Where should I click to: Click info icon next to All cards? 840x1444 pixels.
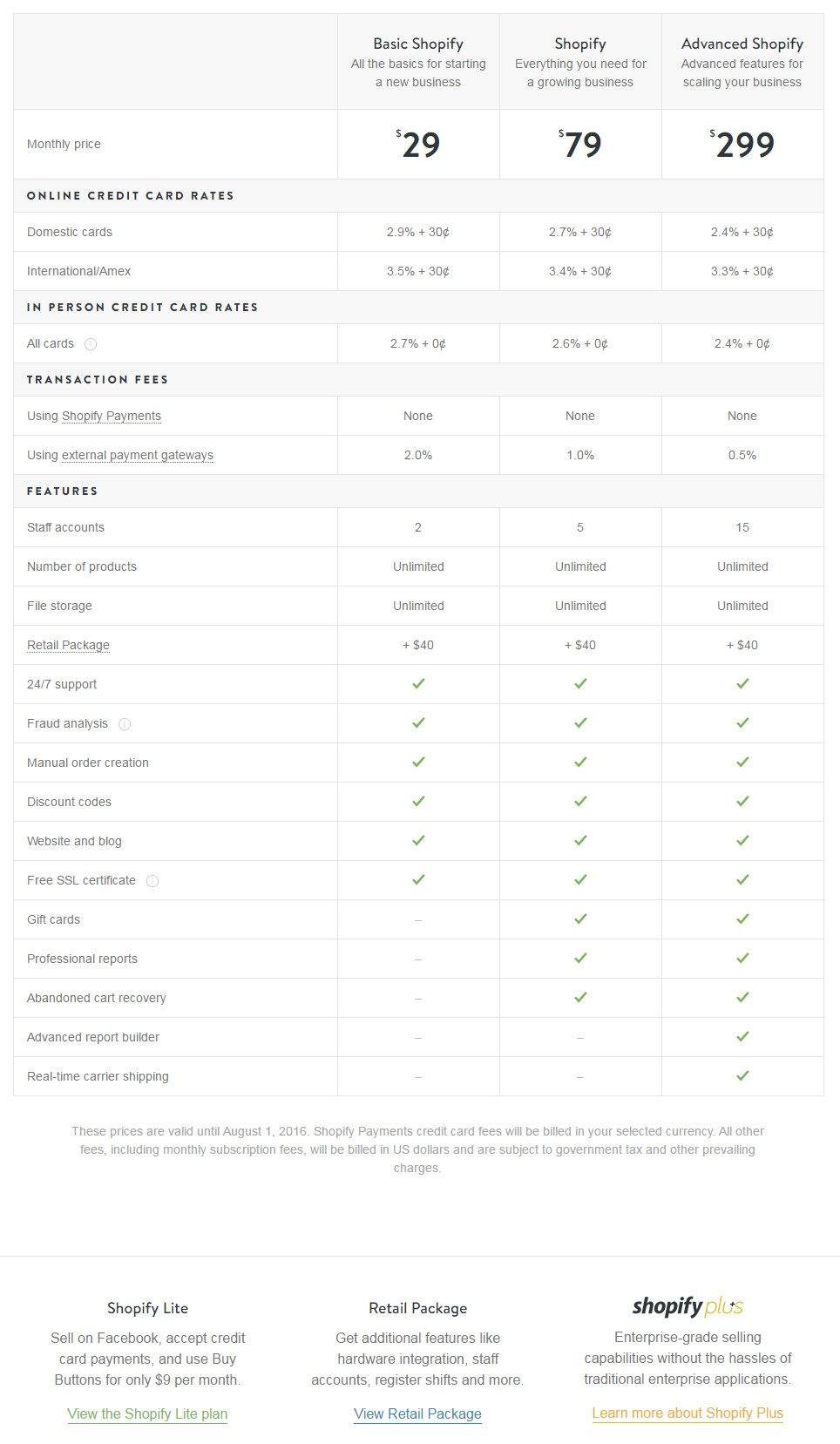pyautogui.click(x=91, y=344)
